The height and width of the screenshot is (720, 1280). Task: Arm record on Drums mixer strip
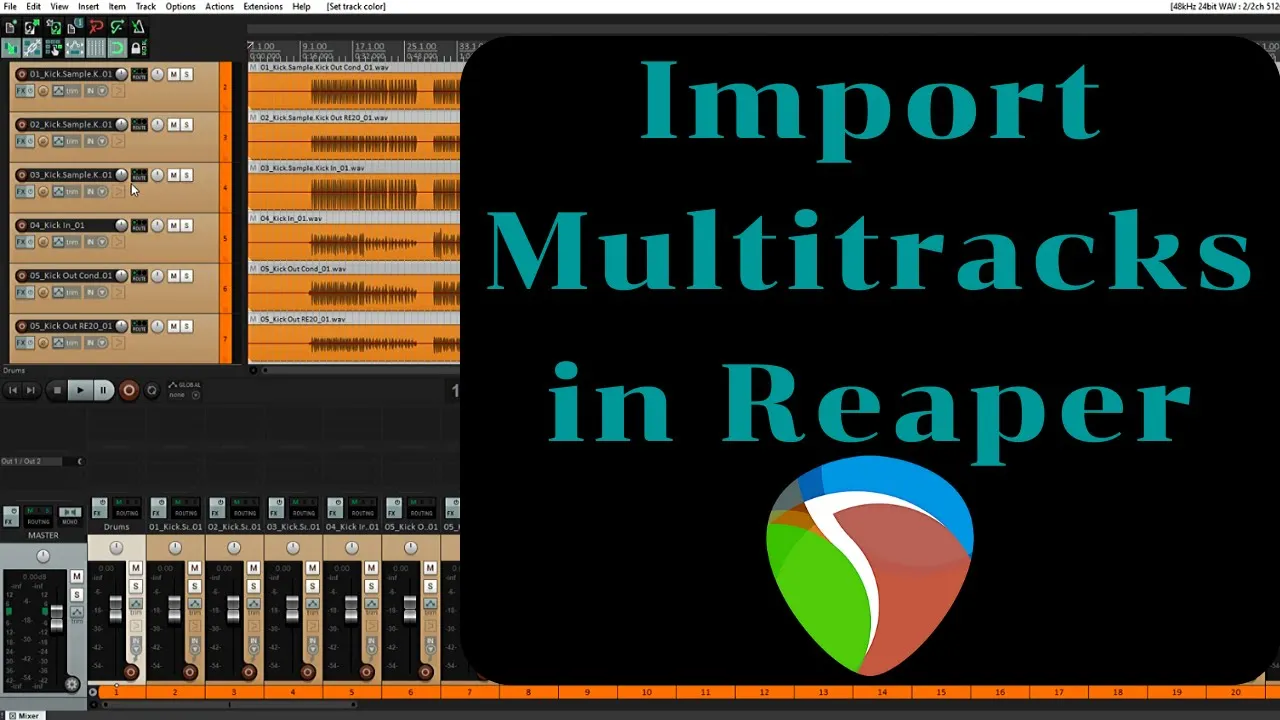pos(130,672)
